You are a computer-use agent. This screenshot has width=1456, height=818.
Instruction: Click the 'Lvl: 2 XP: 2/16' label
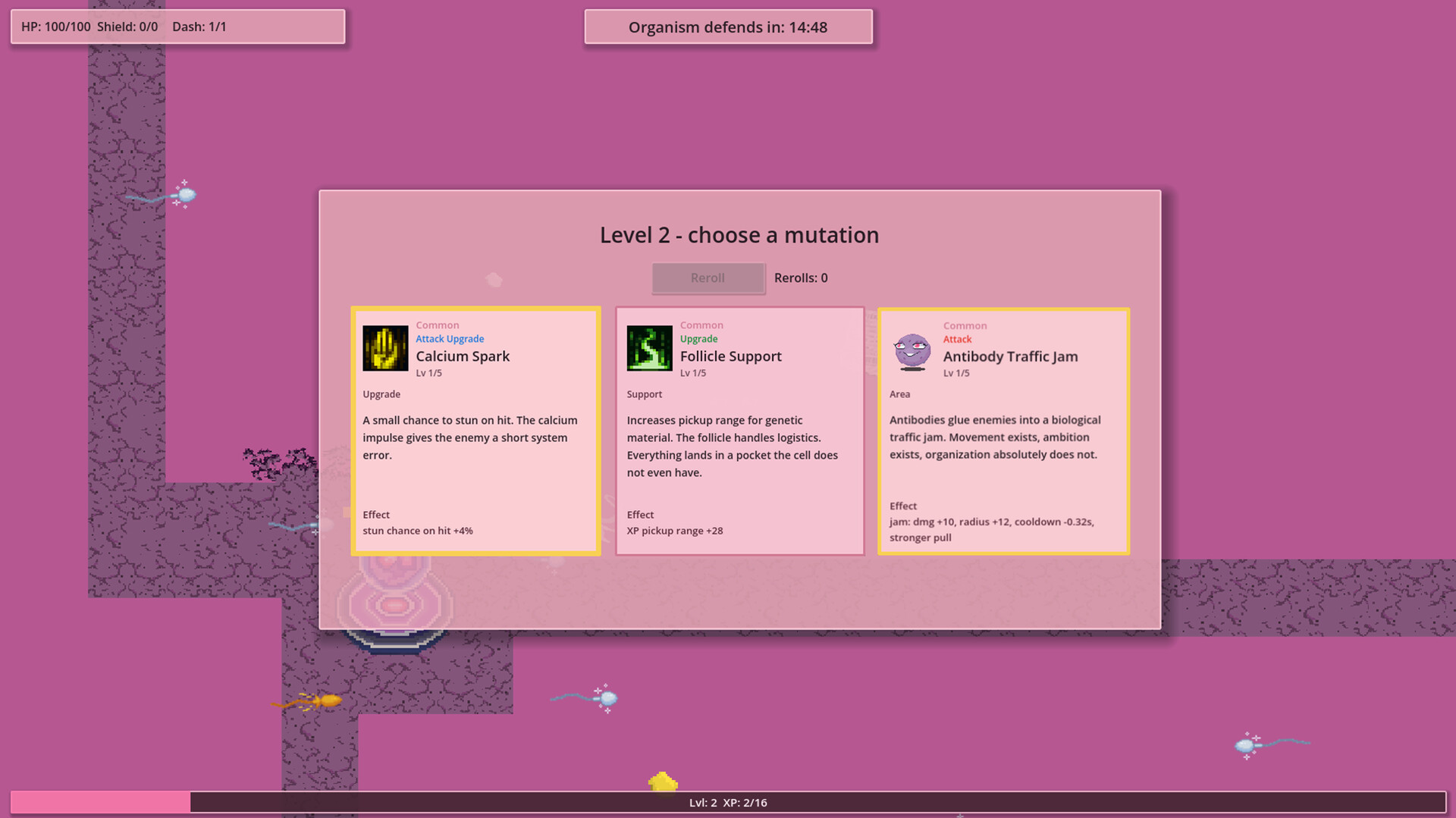click(x=728, y=802)
